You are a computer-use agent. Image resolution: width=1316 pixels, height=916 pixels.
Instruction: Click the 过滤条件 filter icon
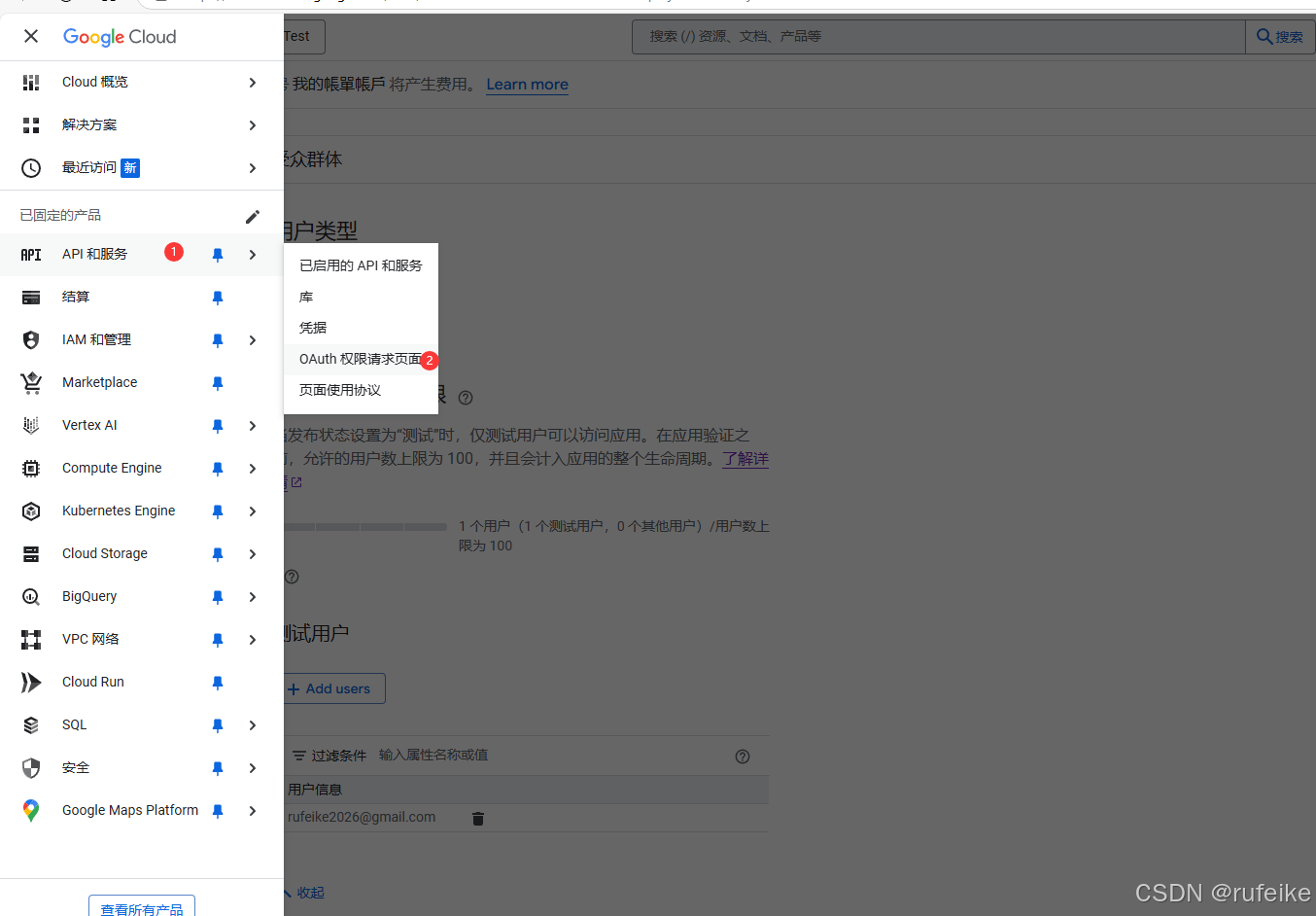pos(299,756)
